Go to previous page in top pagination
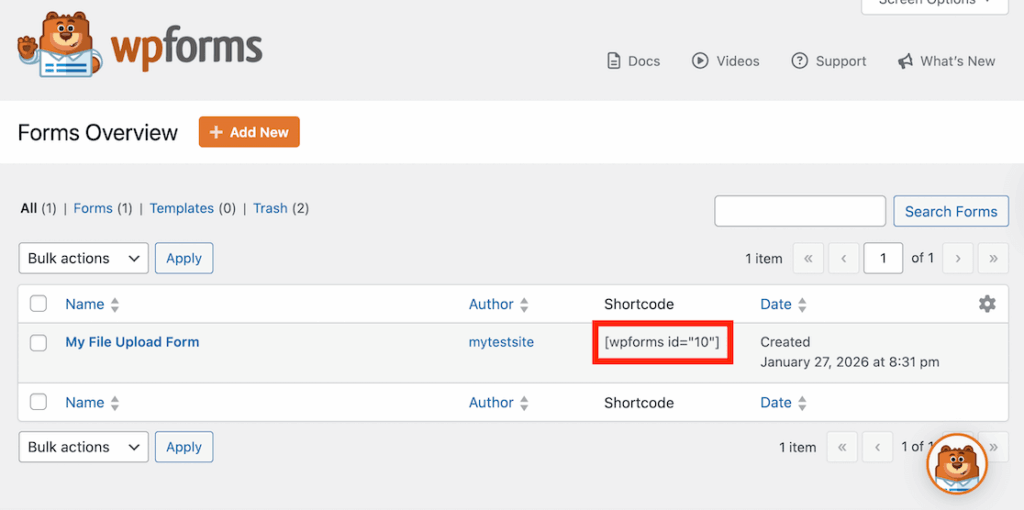The image size is (1024, 510). (844, 258)
